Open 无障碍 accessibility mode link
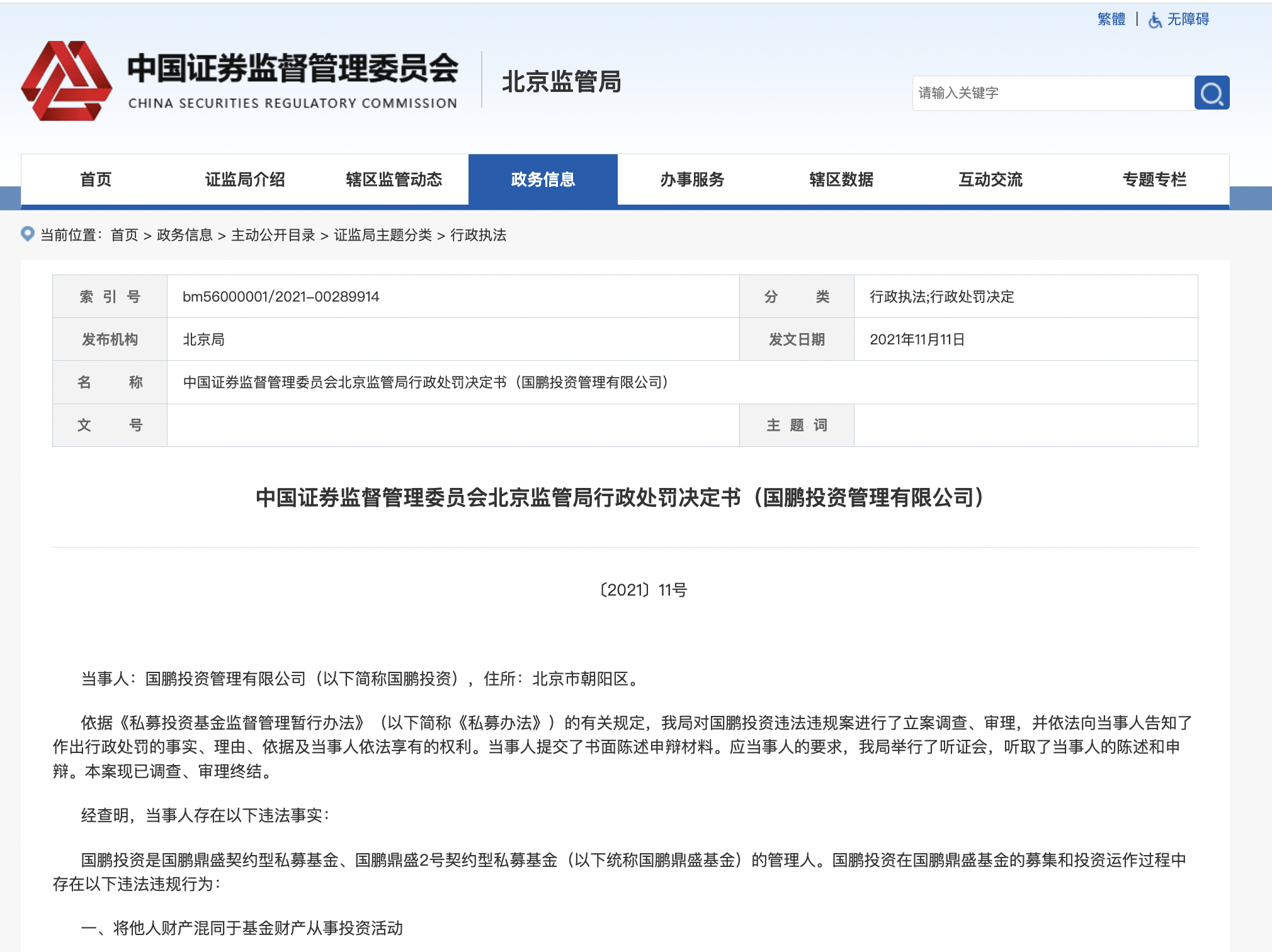The image size is (1272, 952). click(1188, 20)
